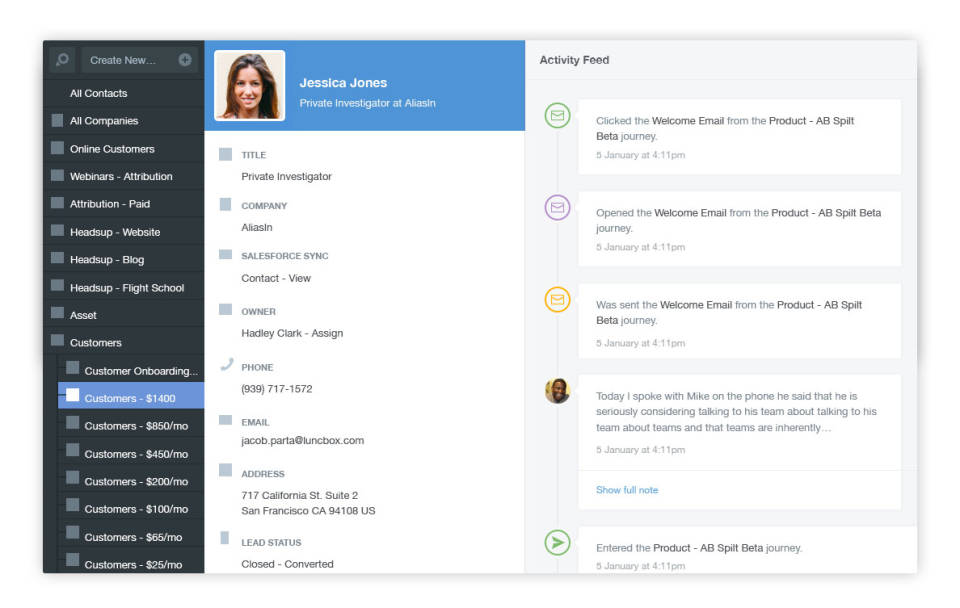Toggle the checkbox beside Customer Onboarding
The height and width of the screenshot is (608, 960).
click(73, 367)
